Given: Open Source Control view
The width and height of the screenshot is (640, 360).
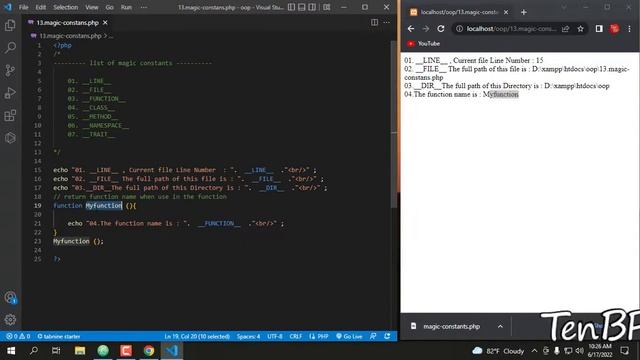Looking at the screenshot, I should point(10,70).
